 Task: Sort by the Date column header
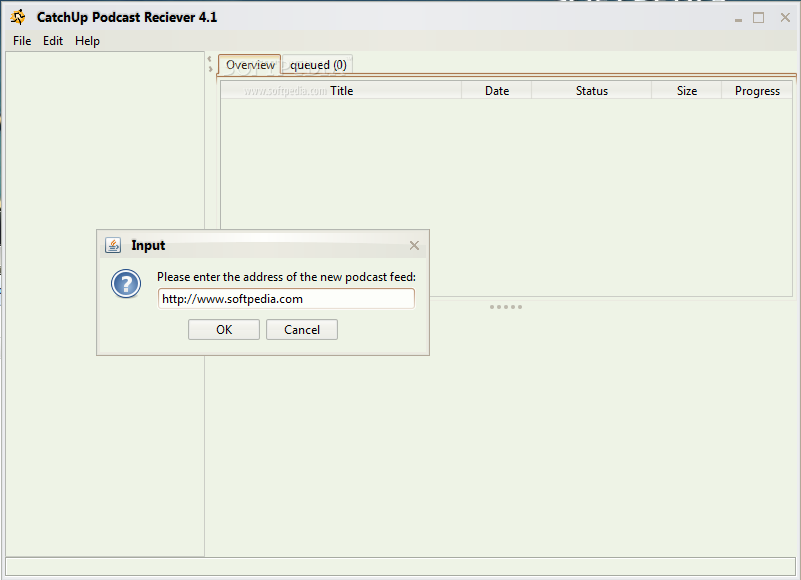(x=497, y=91)
